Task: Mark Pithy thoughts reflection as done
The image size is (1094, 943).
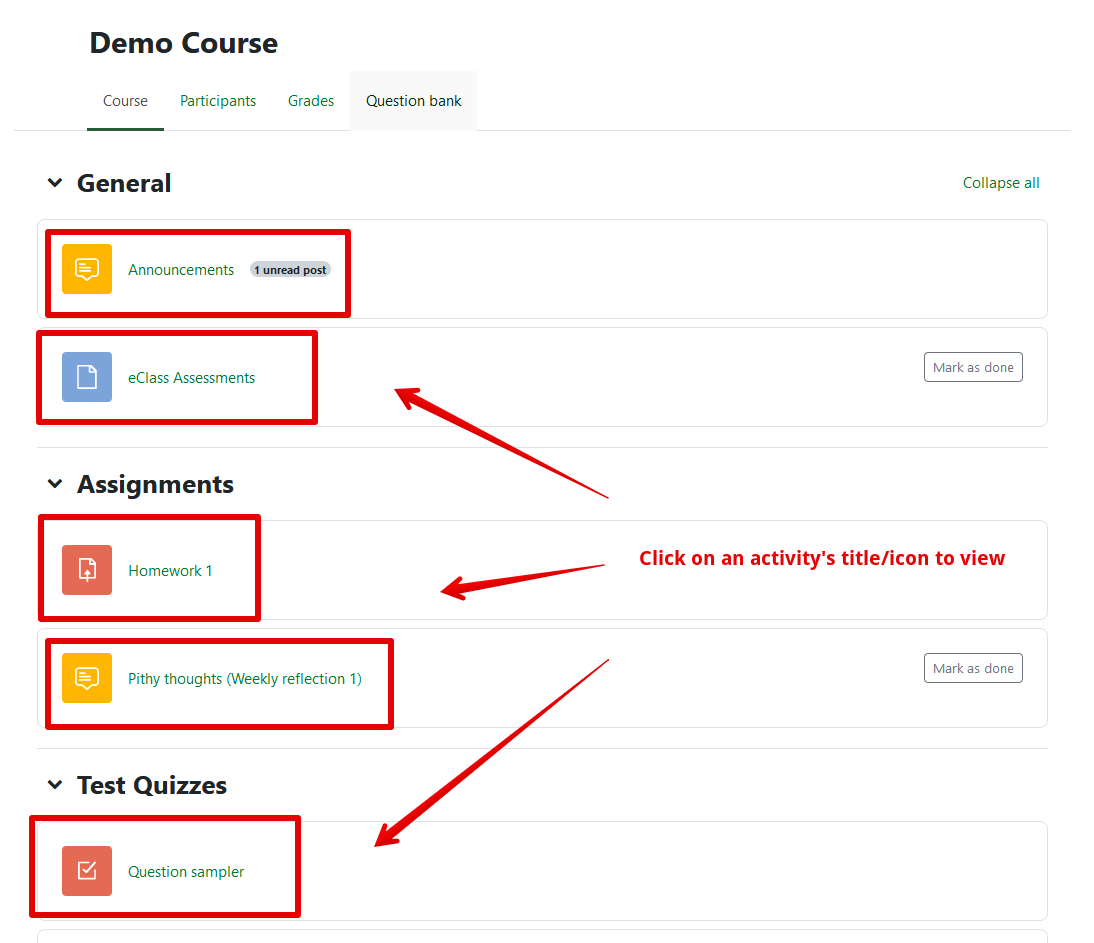Action: 972,668
